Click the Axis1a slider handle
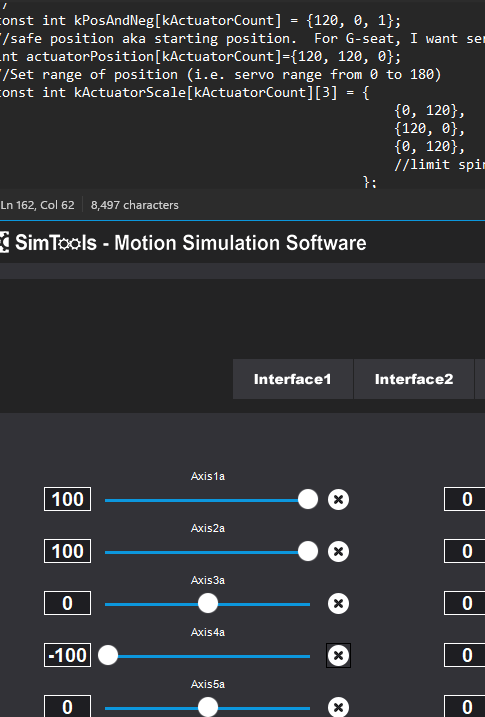The height and width of the screenshot is (717, 485). pyautogui.click(x=308, y=499)
